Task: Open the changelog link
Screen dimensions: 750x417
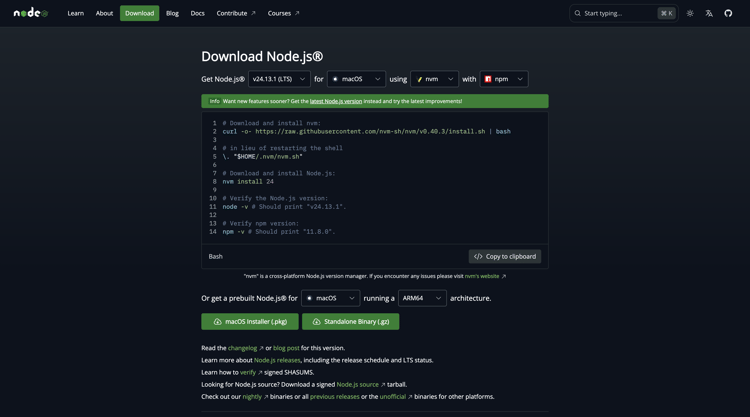Action: pyautogui.click(x=245, y=348)
